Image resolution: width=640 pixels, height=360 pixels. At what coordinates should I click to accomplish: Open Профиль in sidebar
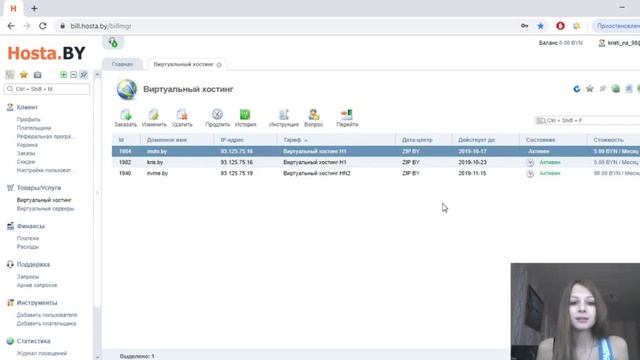coord(29,120)
